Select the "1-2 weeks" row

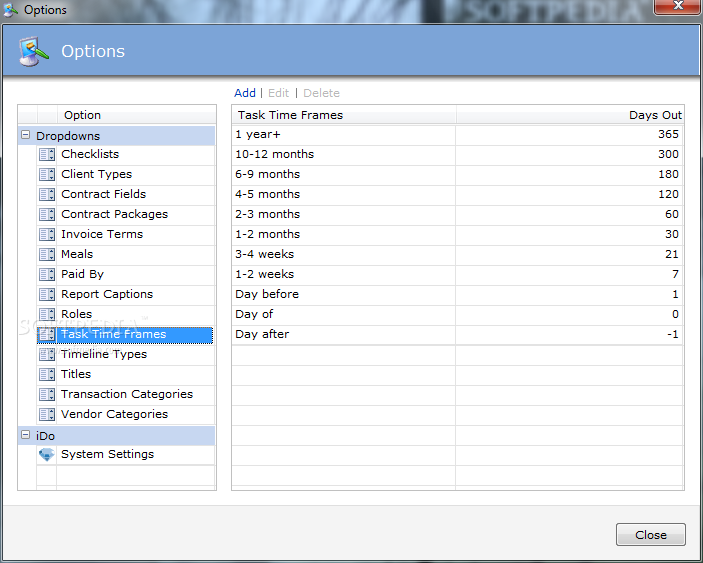click(x=458, y=274)
